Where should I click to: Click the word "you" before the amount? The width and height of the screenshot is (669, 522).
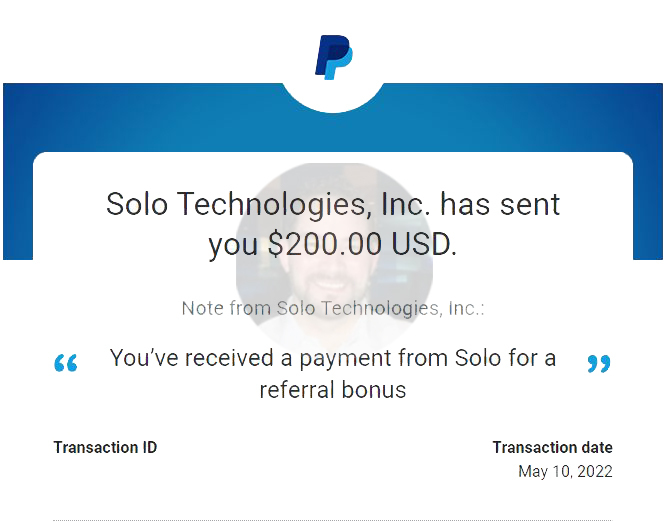coord(233,246)
